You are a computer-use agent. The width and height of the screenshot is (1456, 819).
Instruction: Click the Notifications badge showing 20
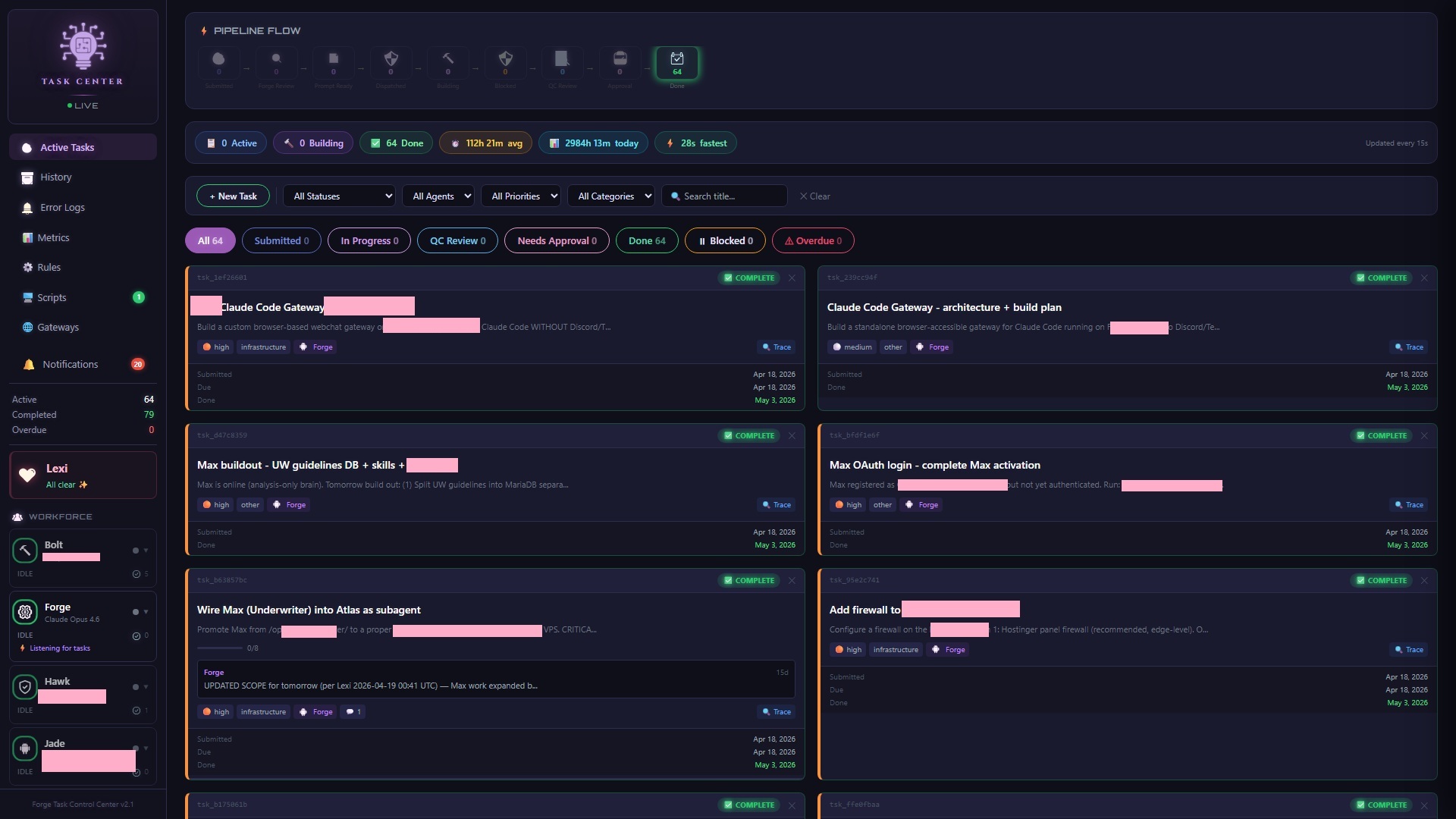pos(137,365)
